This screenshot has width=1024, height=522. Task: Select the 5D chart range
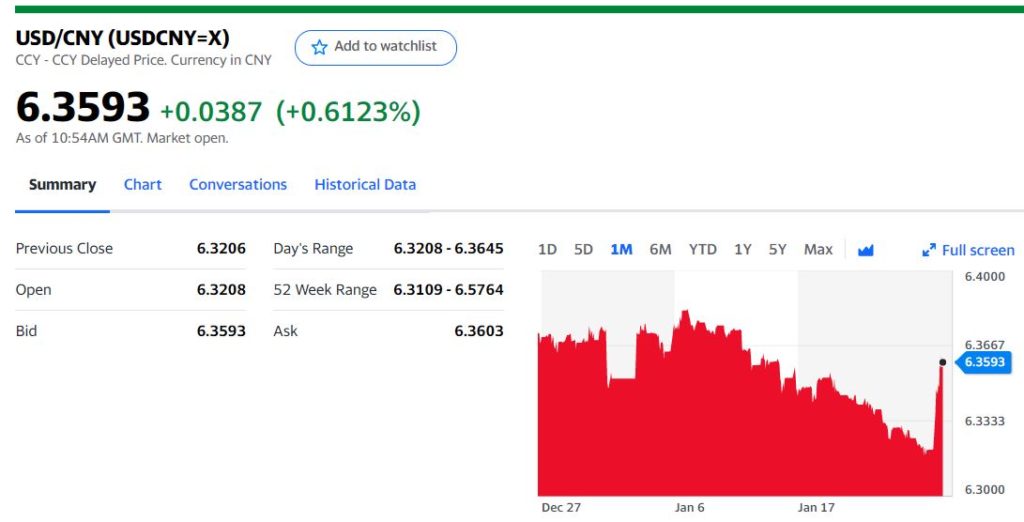[x=583, y=250]
